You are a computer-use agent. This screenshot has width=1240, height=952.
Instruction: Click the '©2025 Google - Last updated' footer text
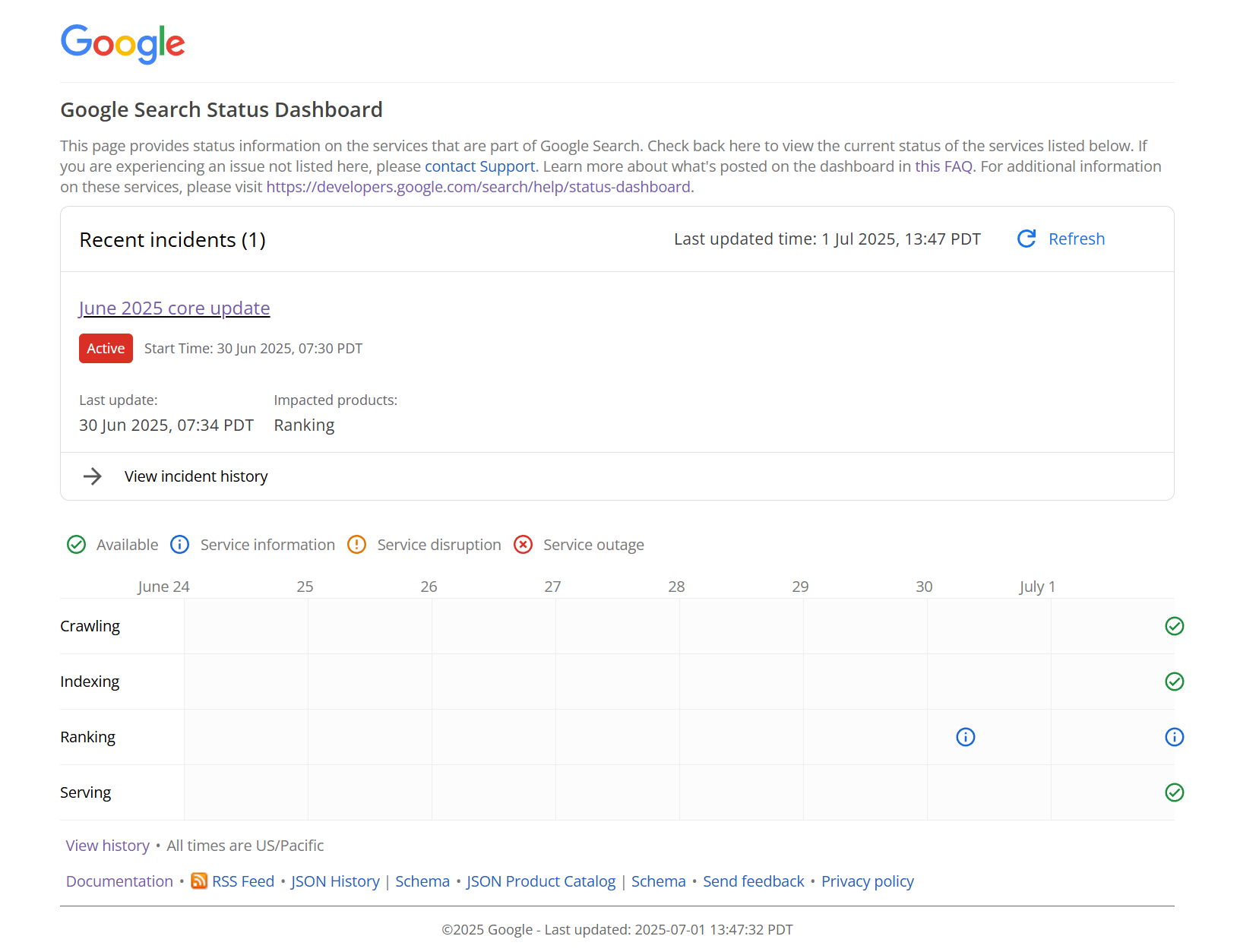point(617,930)
